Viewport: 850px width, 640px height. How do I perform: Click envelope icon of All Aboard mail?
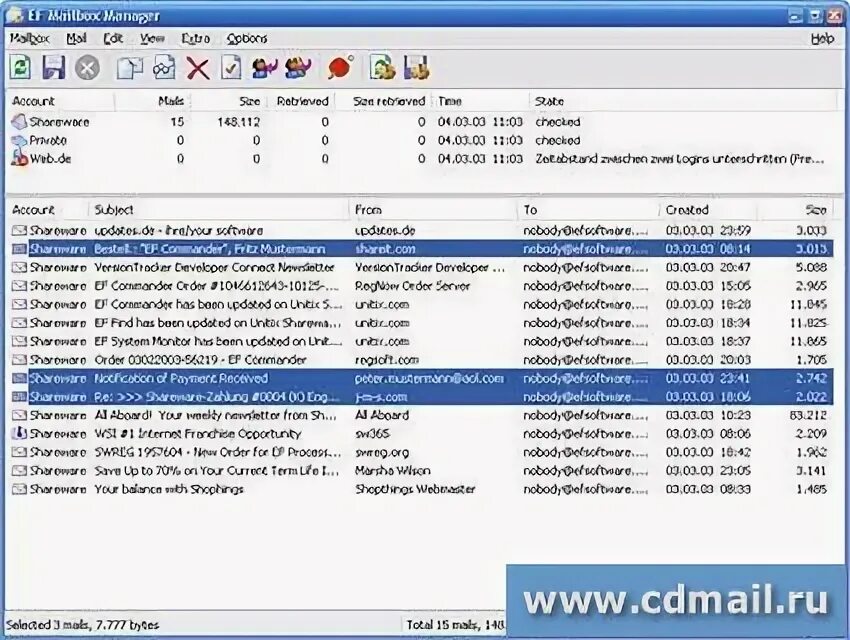coord(20,415)
